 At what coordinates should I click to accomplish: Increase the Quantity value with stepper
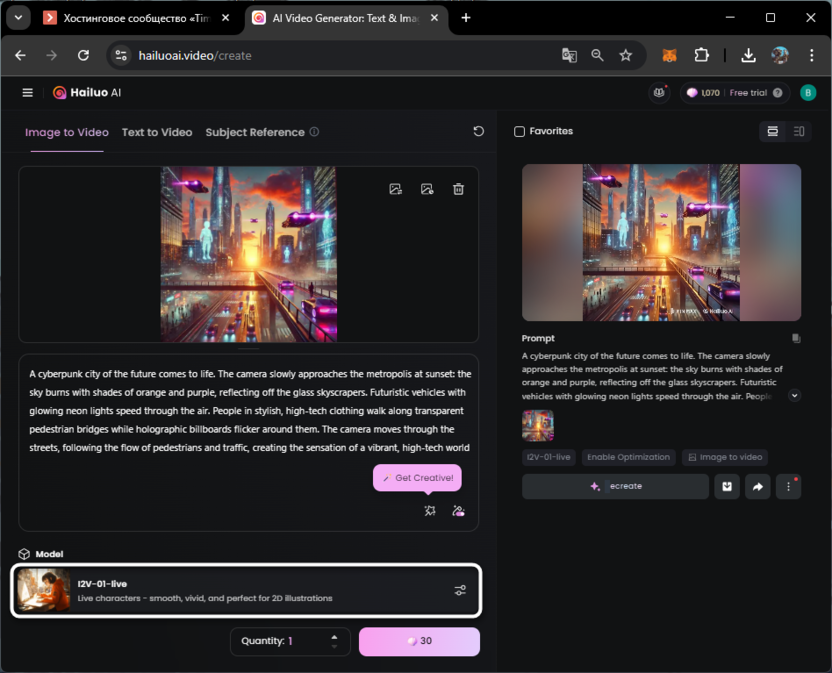[334, 636]
